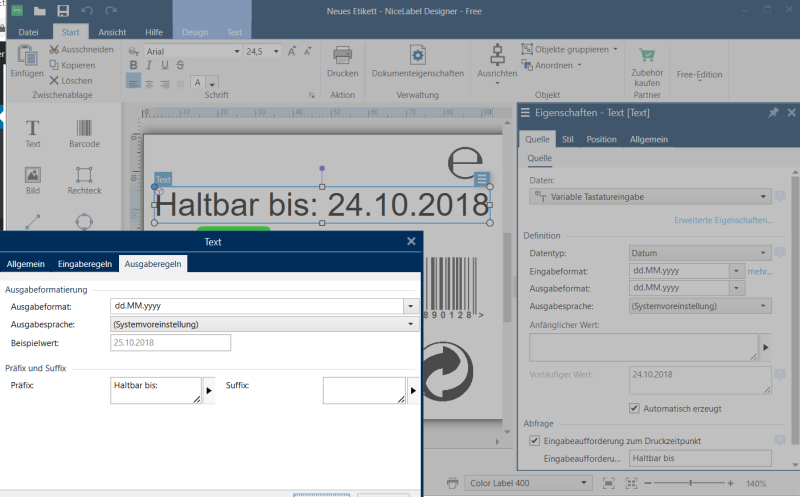Image resolution: width=800 pixels, height=497 pixels.
Task: Increase font size with larger A
Action: [292, 51]
